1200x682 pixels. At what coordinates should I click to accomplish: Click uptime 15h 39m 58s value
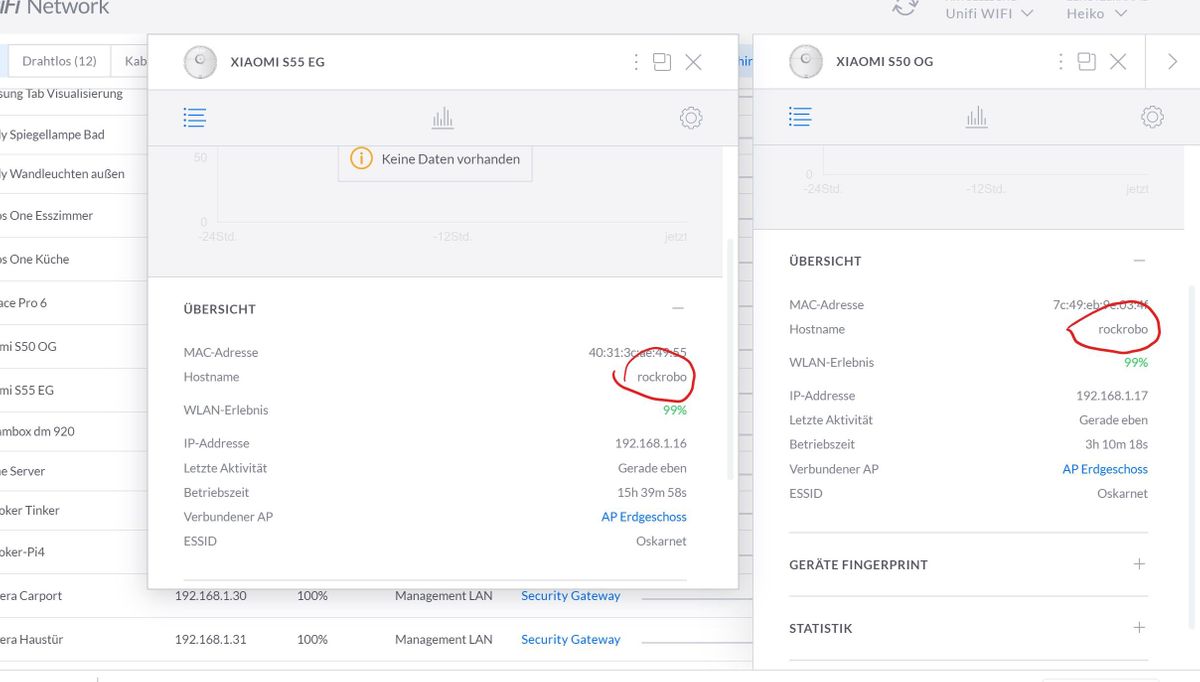652,493
